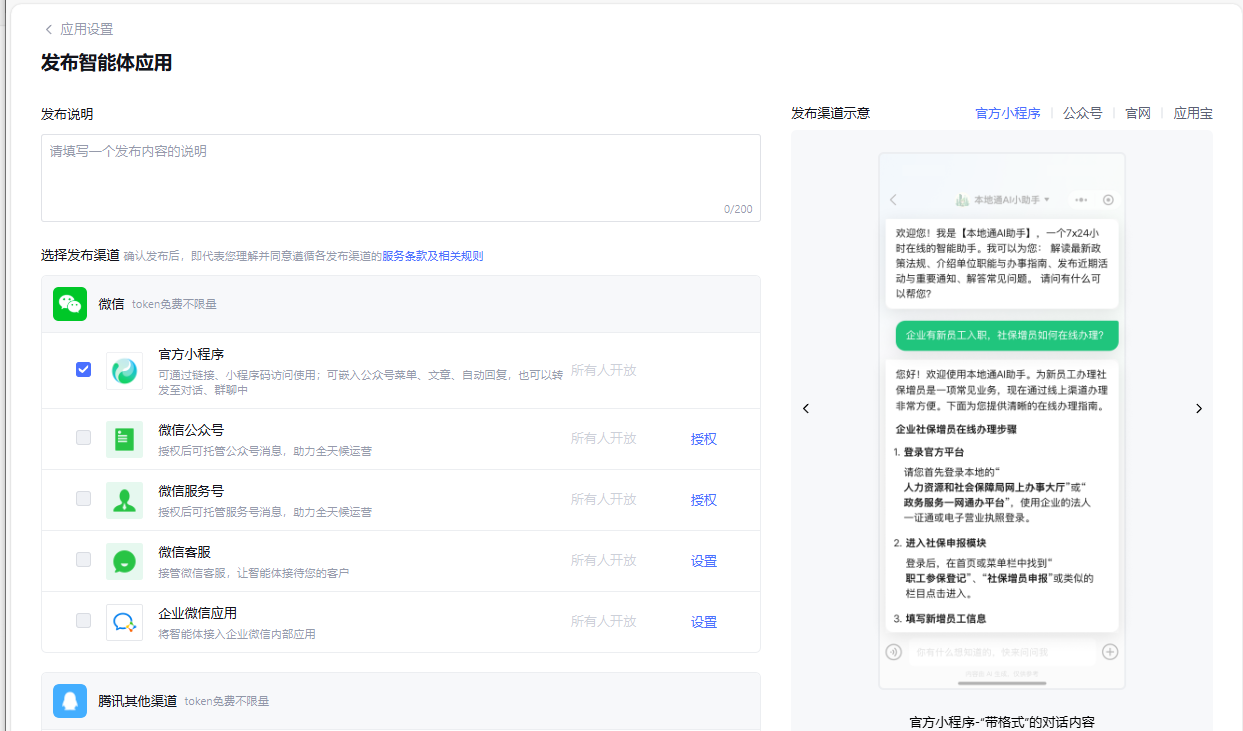
Task: Click the WeChat green logo icon
Action: click(70, 304)
